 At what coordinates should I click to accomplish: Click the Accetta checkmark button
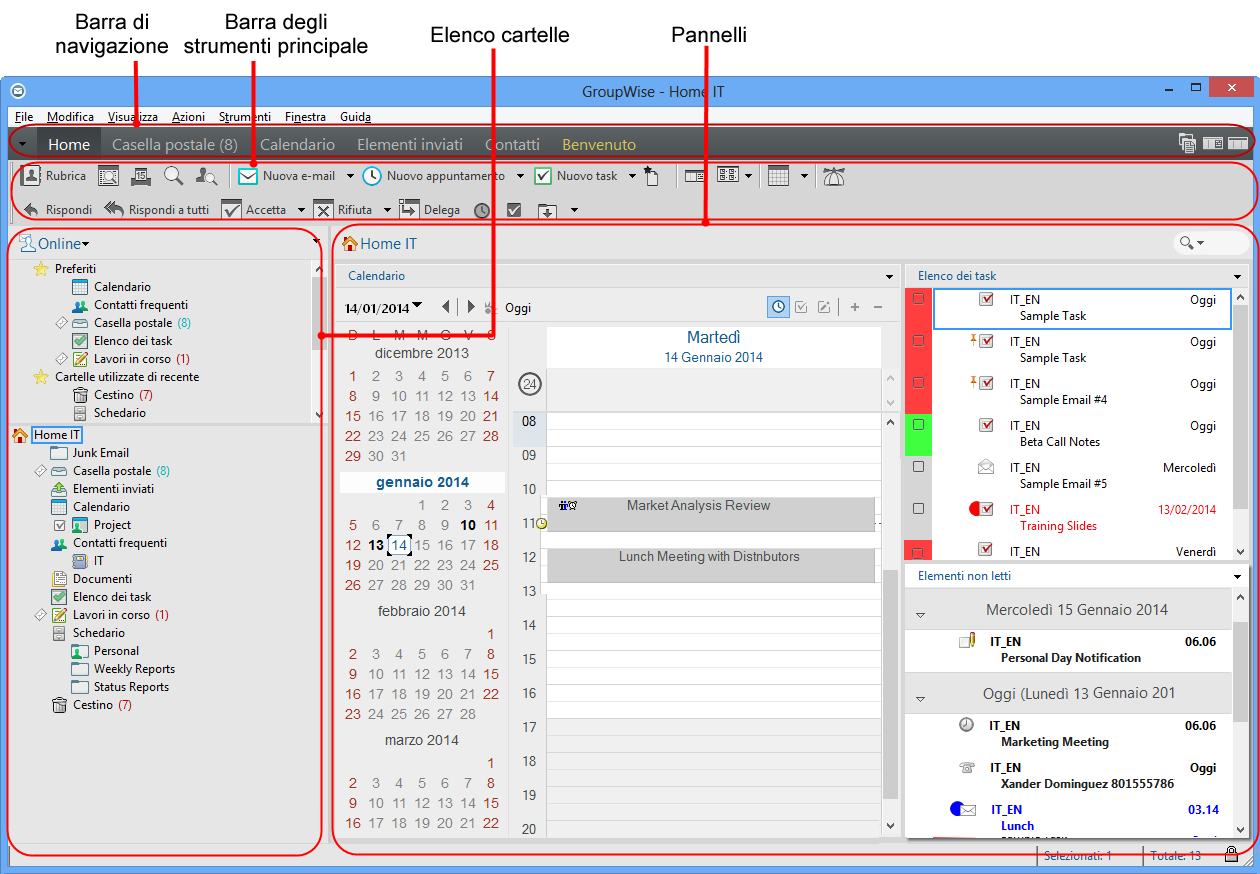[254, 210]
